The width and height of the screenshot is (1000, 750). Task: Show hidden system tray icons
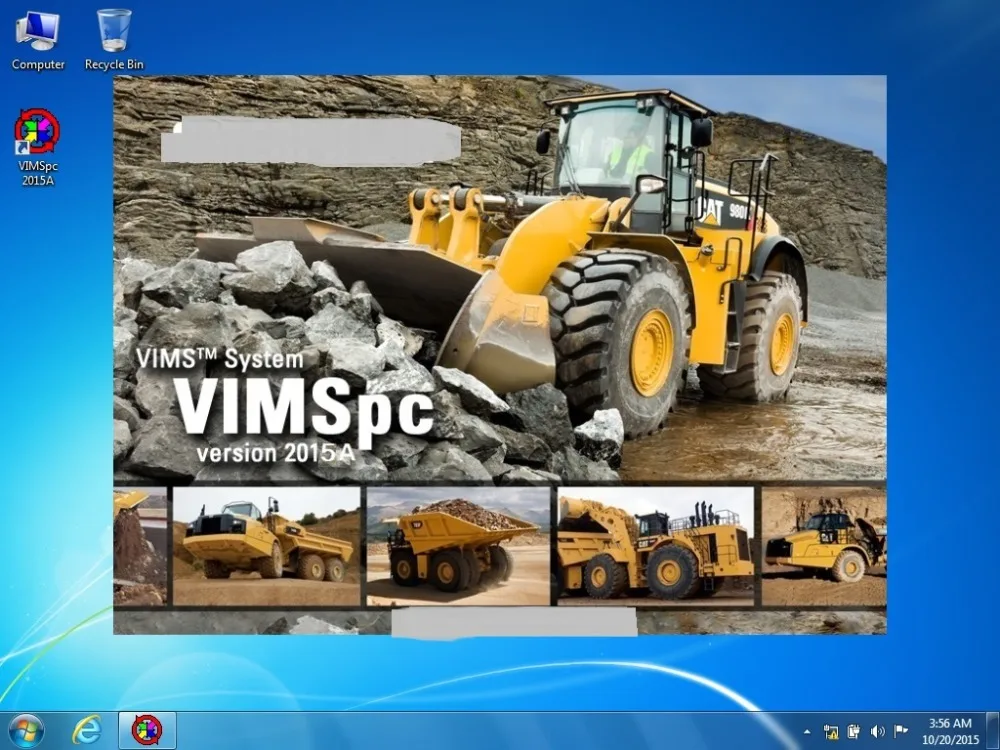pyautogui.click(x=806, y=731)
